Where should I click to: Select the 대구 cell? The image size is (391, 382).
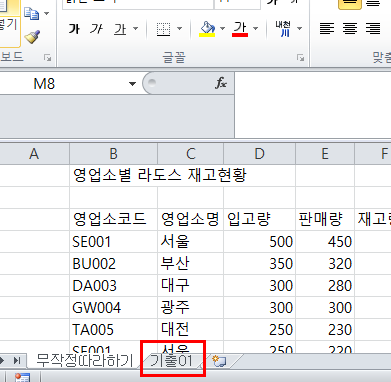click(x=190, y=285)
